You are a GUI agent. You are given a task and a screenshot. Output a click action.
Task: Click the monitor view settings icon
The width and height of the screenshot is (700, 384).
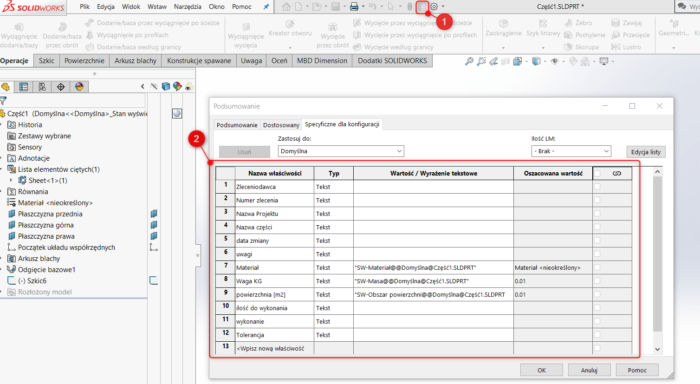click(604, 61)
